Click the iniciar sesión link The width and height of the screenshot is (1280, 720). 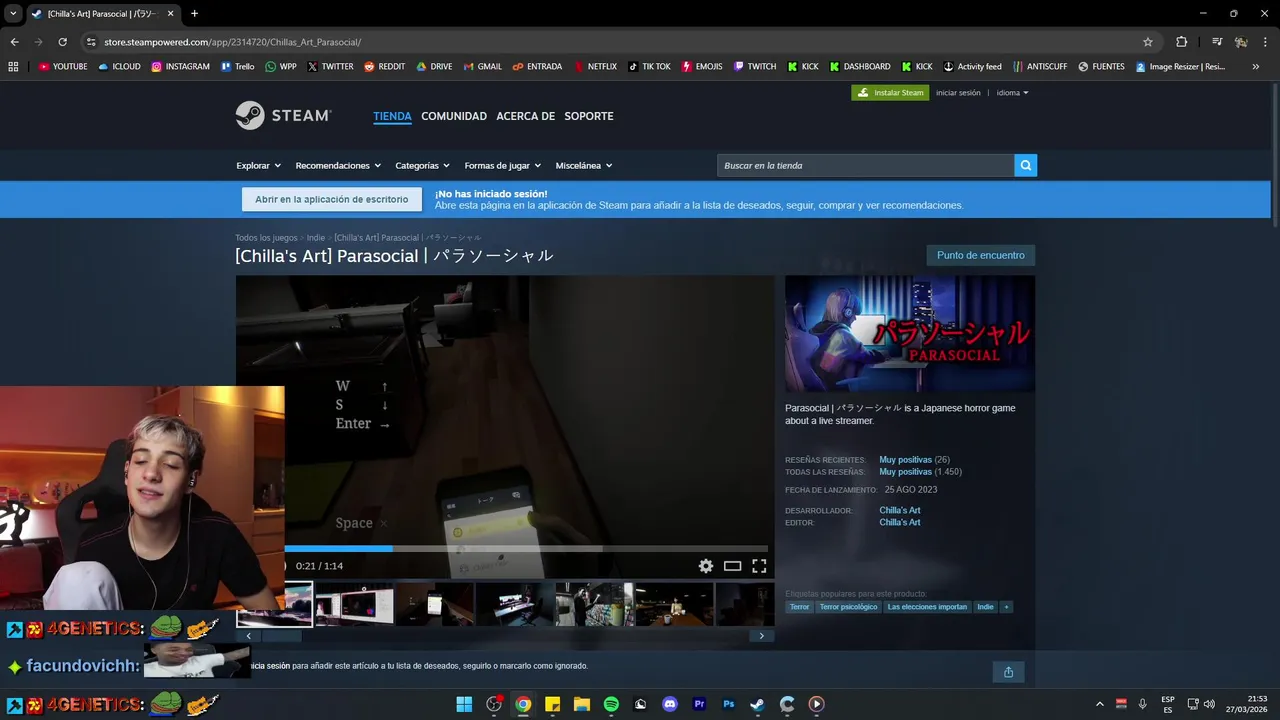click(958, 93)
